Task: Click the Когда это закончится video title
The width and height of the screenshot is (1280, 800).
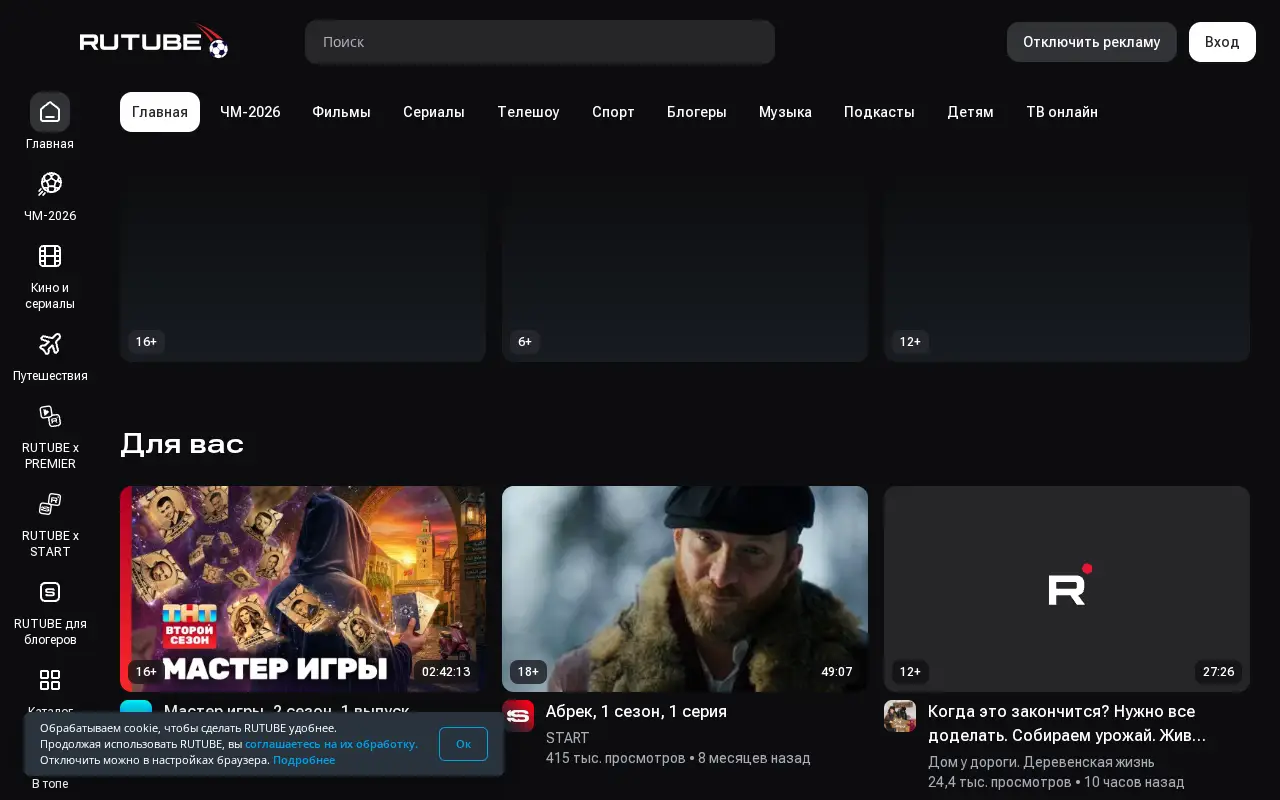Action: 1067,723
